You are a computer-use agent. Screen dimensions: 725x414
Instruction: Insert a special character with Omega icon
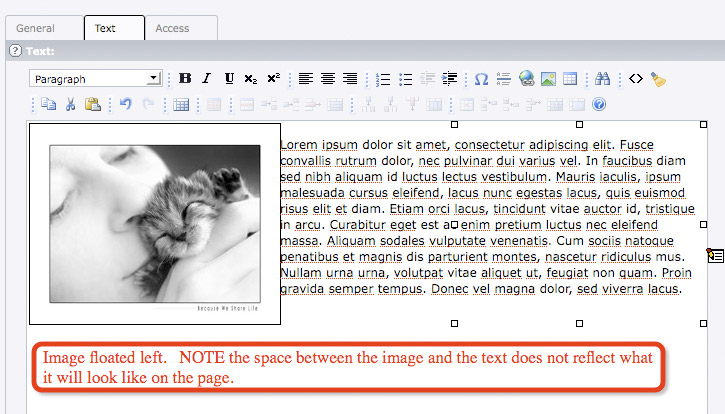click(x=481, y=79)
